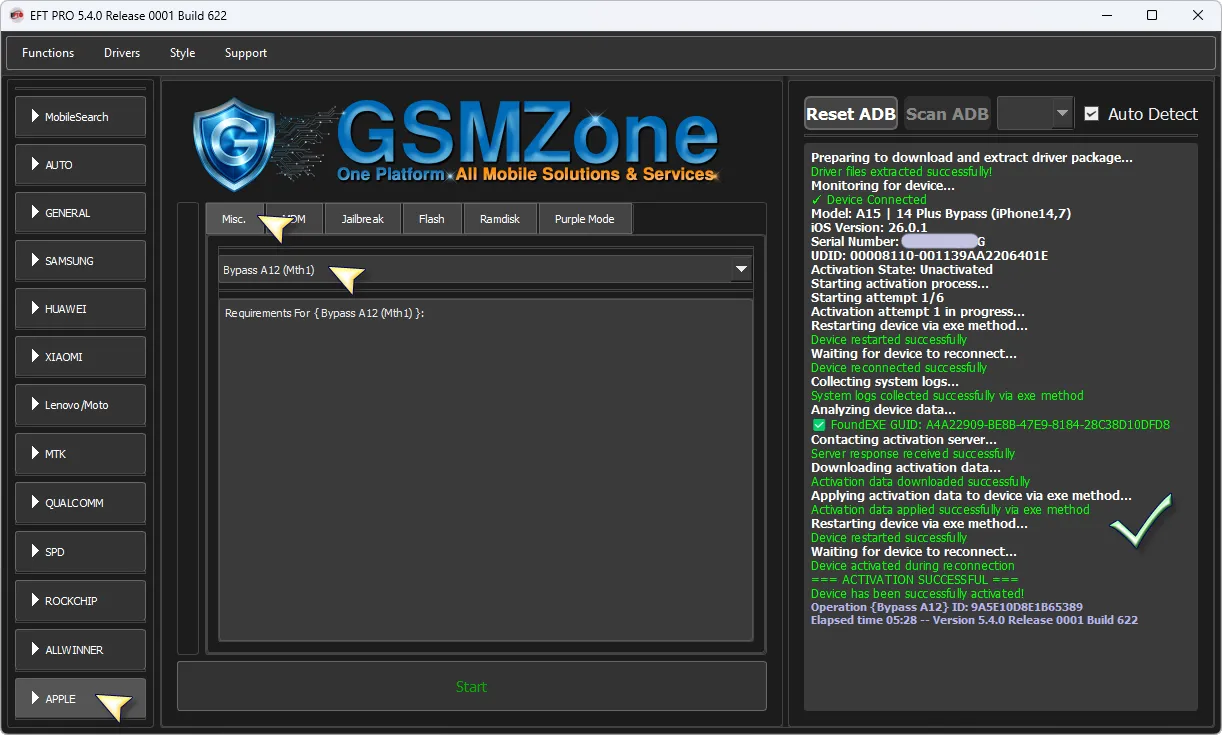Select the SPD chipset section
The height and width of the screenshot is (735, 1222).
pyautogui.click(x=80, y=552)
